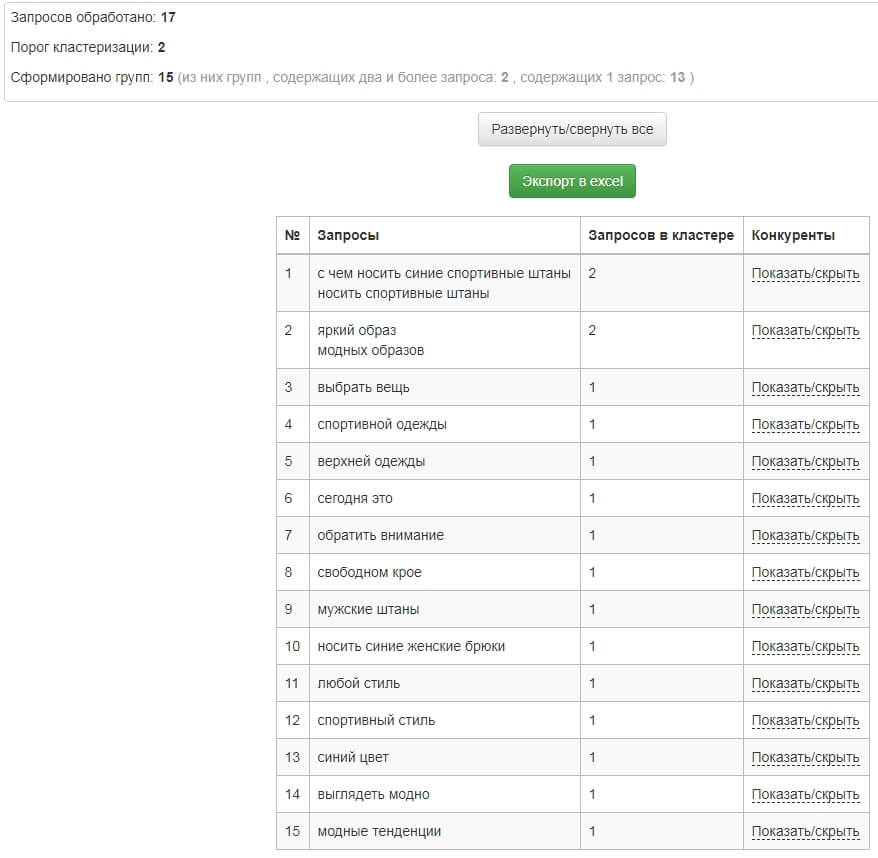
Task: Select the query "обратить внимание"
Action: pos(380,535)
